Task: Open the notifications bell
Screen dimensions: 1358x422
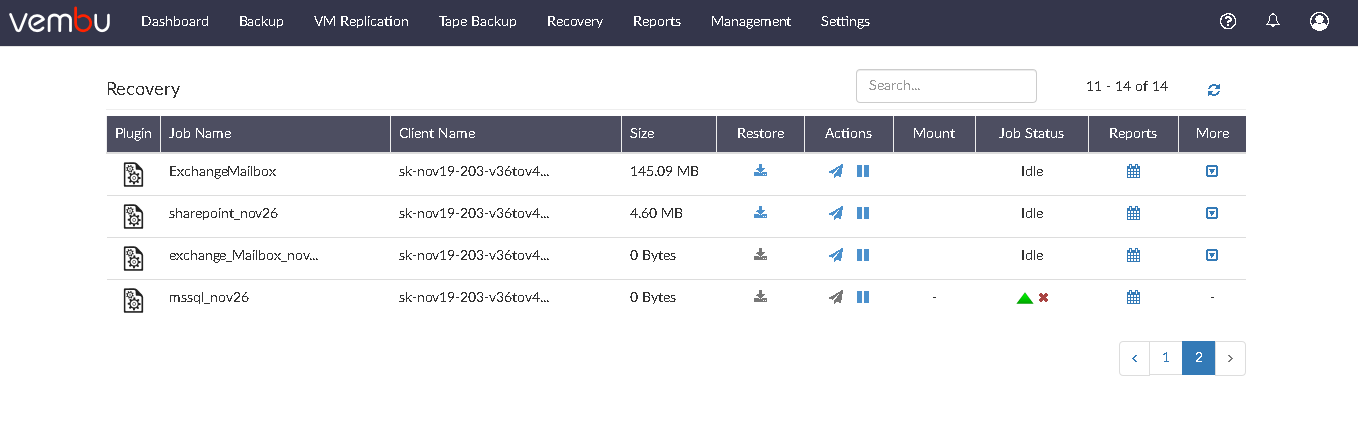Action: click(1273, 21)
